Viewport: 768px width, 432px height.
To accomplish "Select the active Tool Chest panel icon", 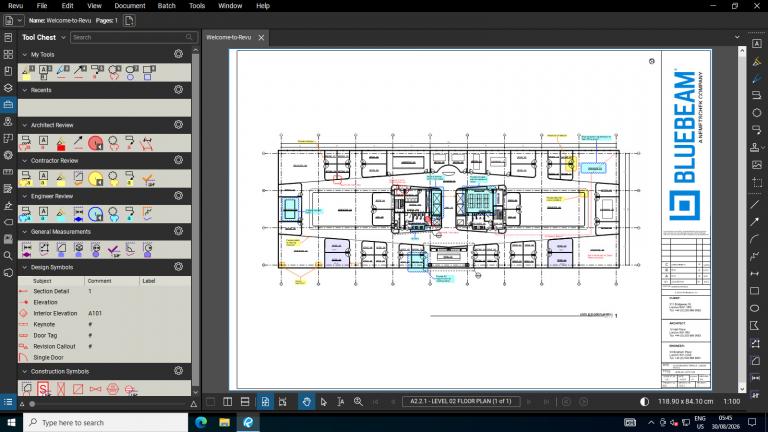I will [x=8, y=104].
